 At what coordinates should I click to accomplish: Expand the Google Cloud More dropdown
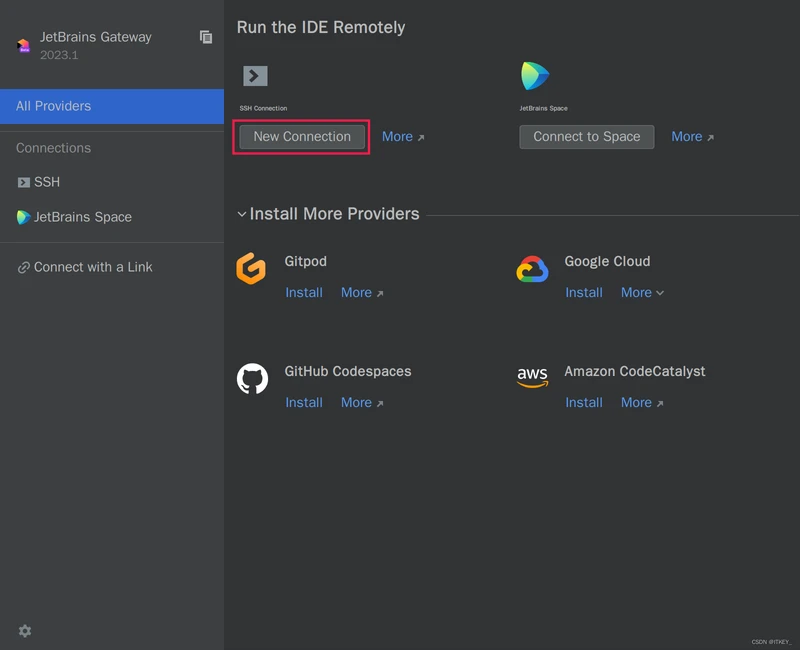642,293
